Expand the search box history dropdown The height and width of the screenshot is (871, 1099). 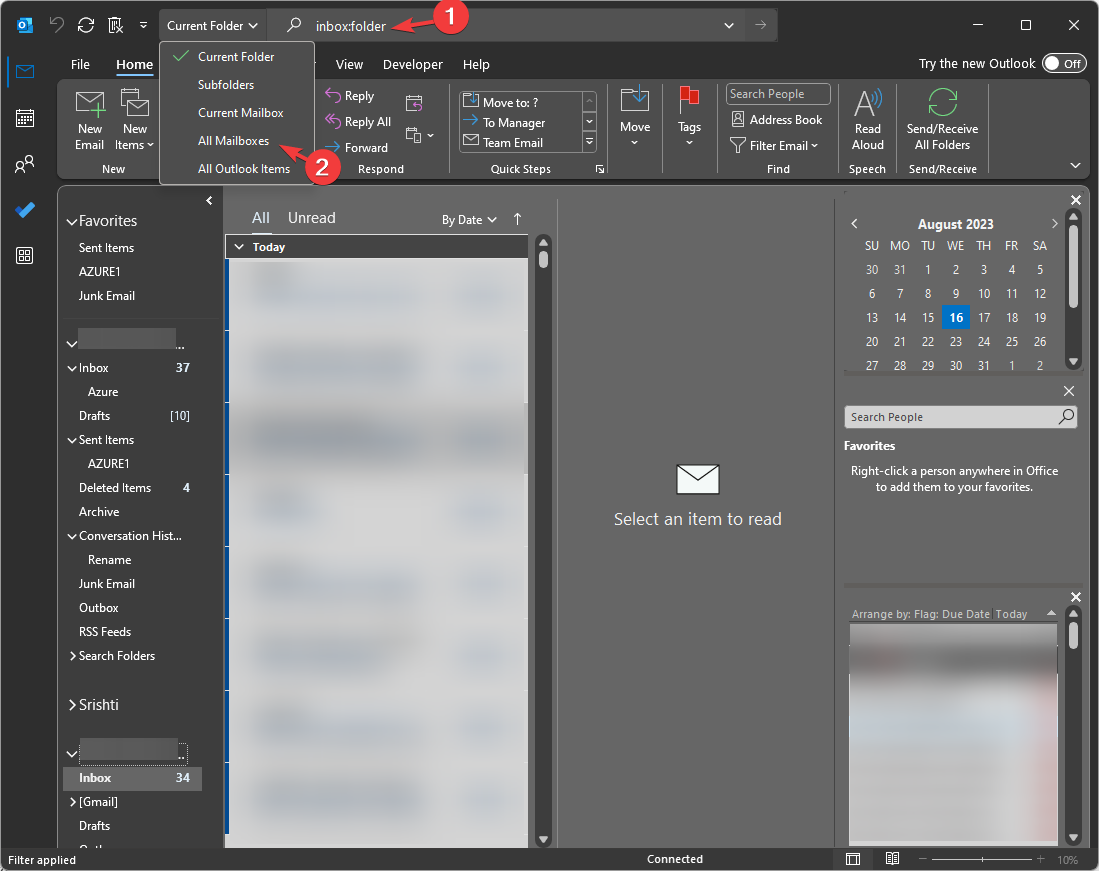click(x=729, y=25)
